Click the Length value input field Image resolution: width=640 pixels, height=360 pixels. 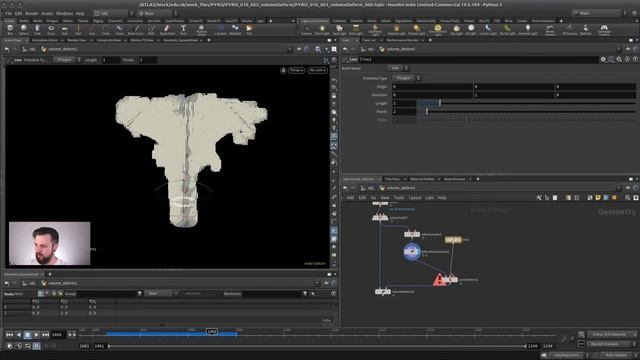[404, 103]
